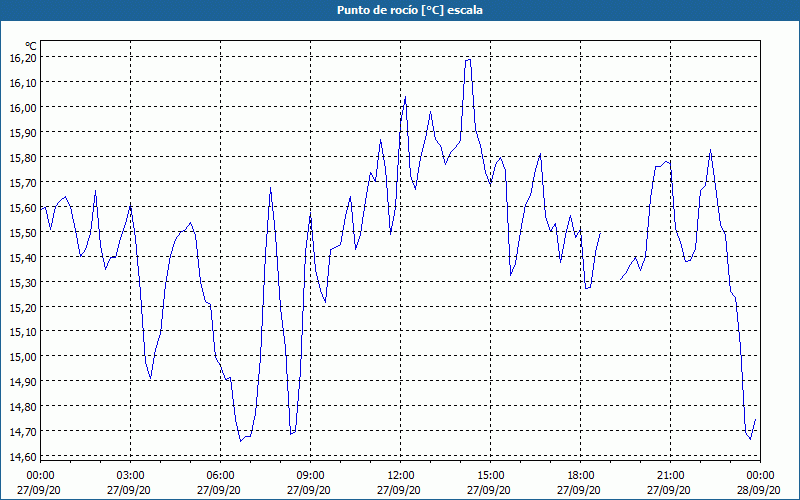Click the 28/09/20 date label
The height and width of the screenshot is (500, 800).
(x=759, y=490)
